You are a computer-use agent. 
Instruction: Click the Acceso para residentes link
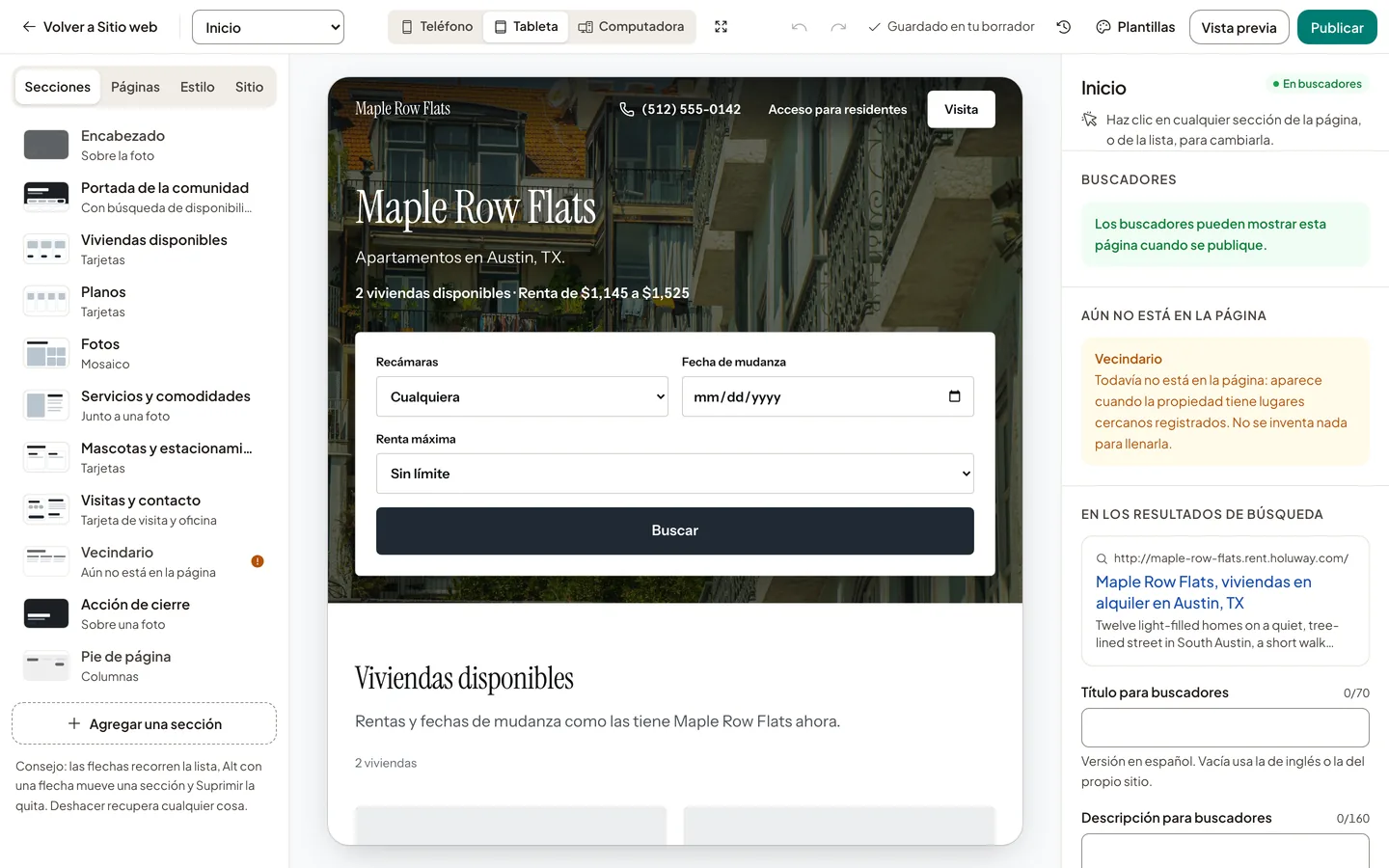837,110
